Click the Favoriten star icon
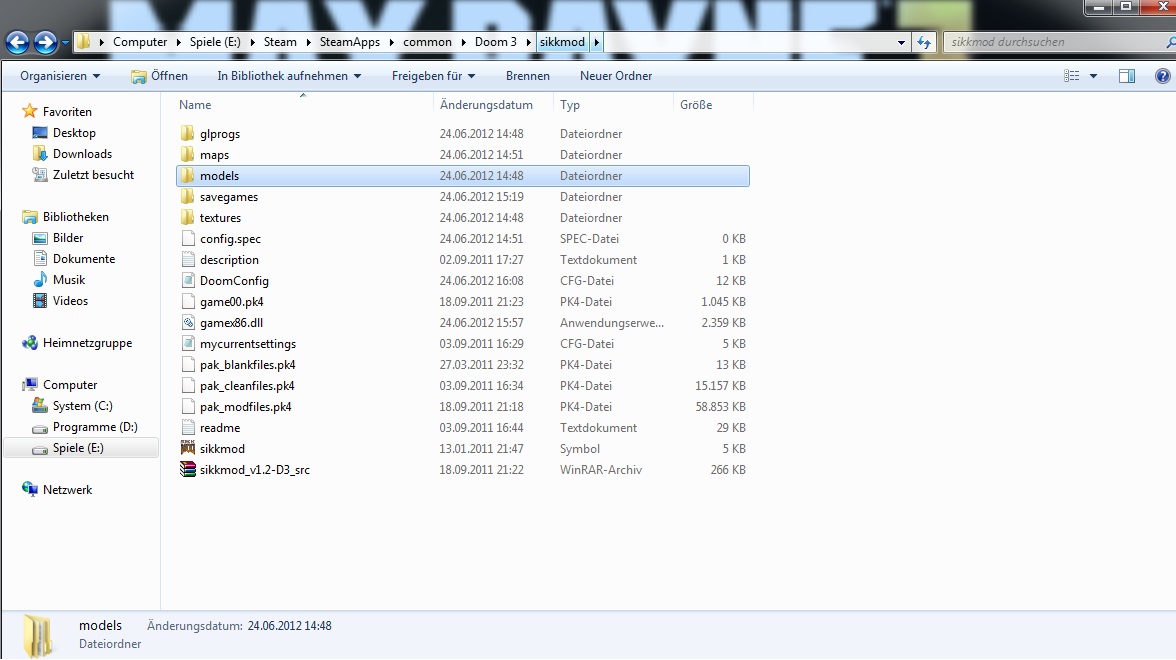 pyautogui.click(x=29, y=111)
